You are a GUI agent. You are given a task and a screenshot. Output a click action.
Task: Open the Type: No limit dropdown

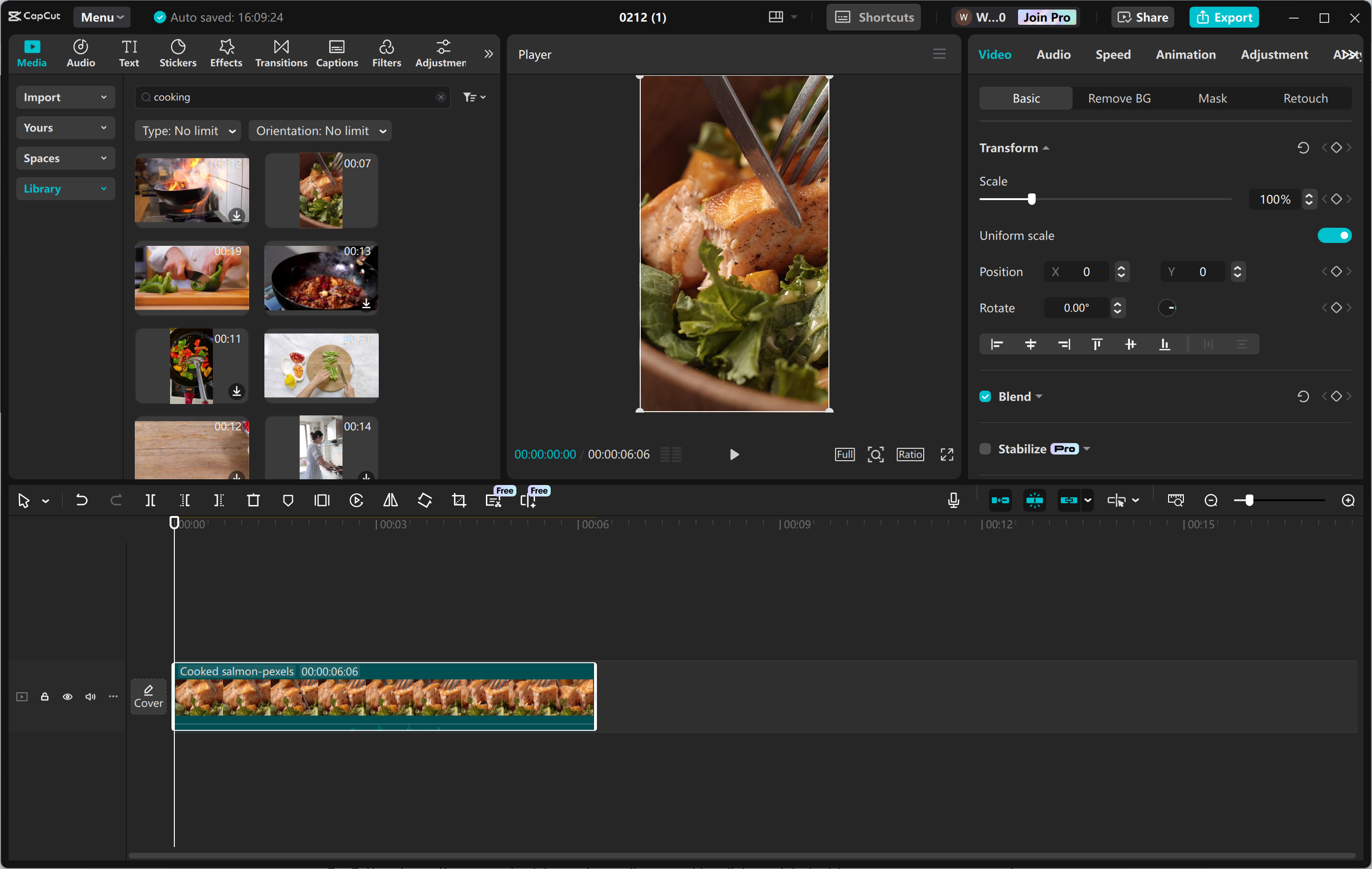(x=188, y=131)
